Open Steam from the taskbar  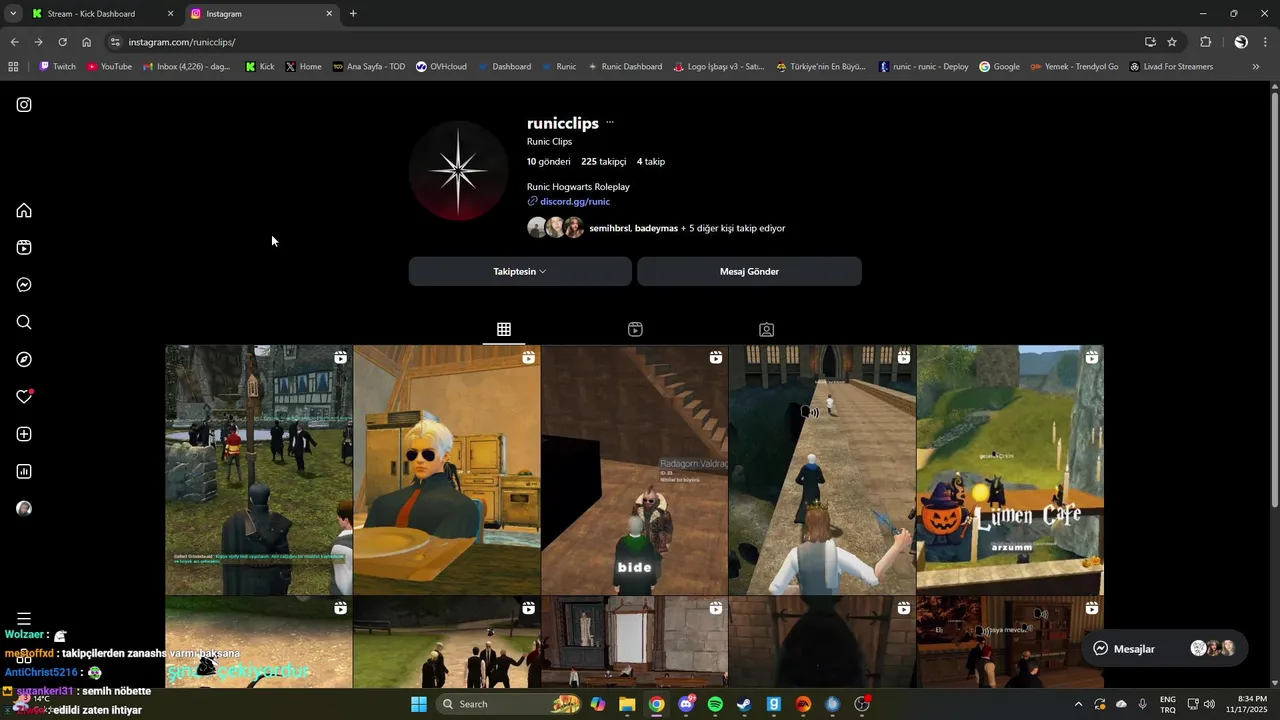point(744,704)
